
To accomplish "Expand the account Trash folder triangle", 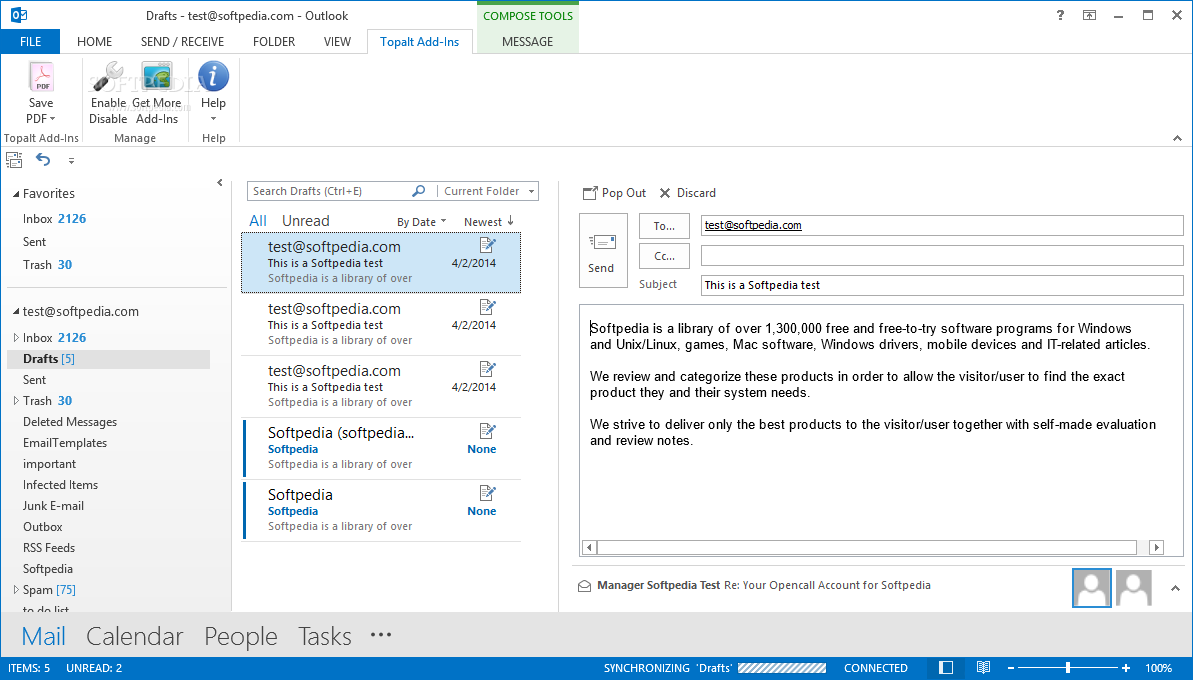I will click(x=16, y=400).
